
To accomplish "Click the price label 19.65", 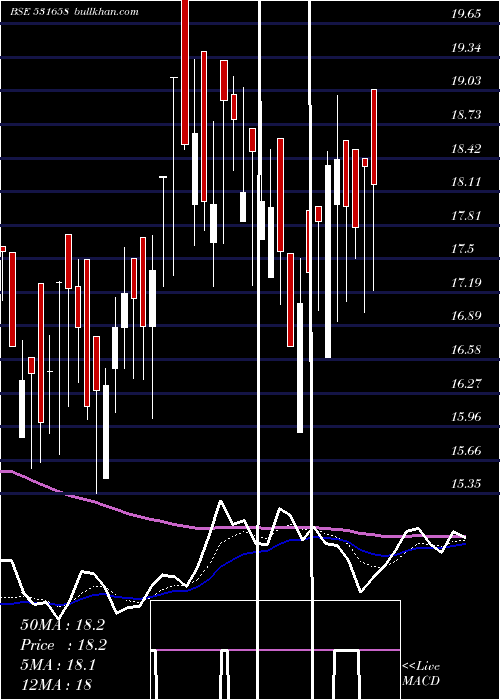I will pos(466,14).
